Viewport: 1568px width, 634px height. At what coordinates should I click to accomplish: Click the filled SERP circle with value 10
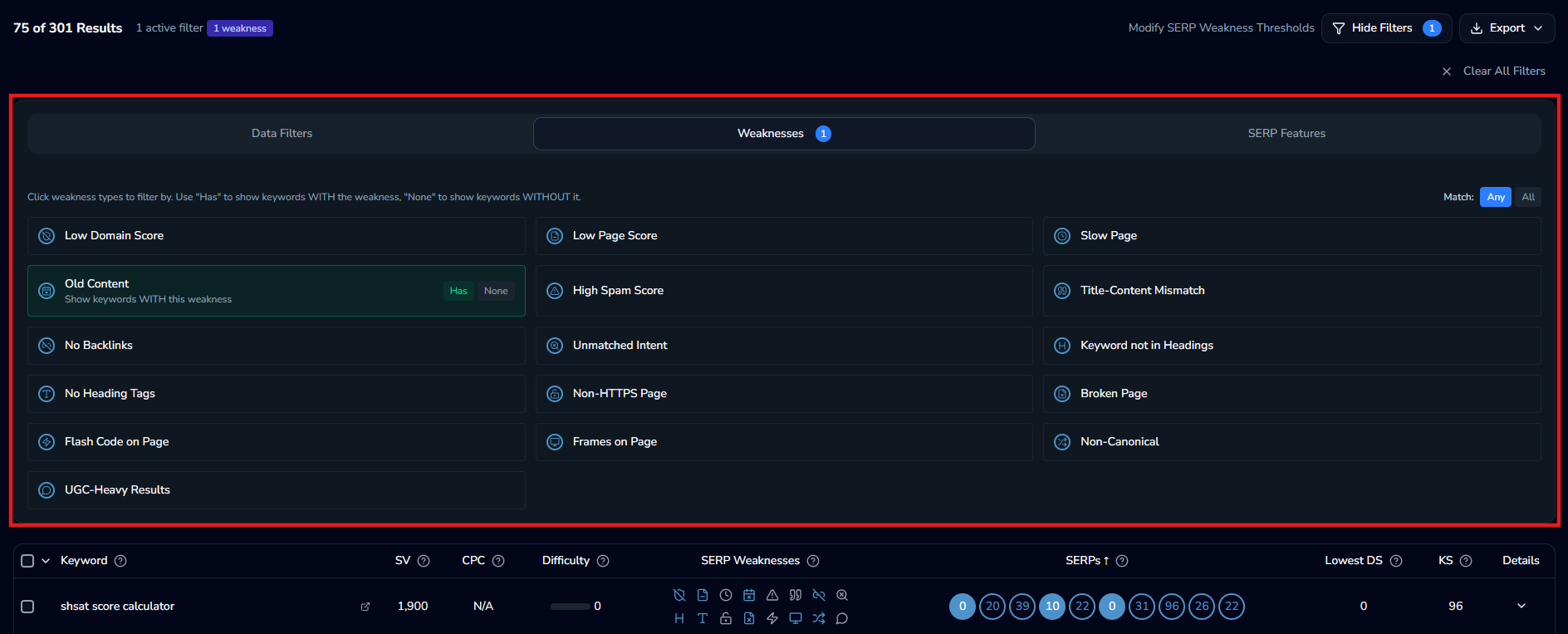pos(1052,607)
